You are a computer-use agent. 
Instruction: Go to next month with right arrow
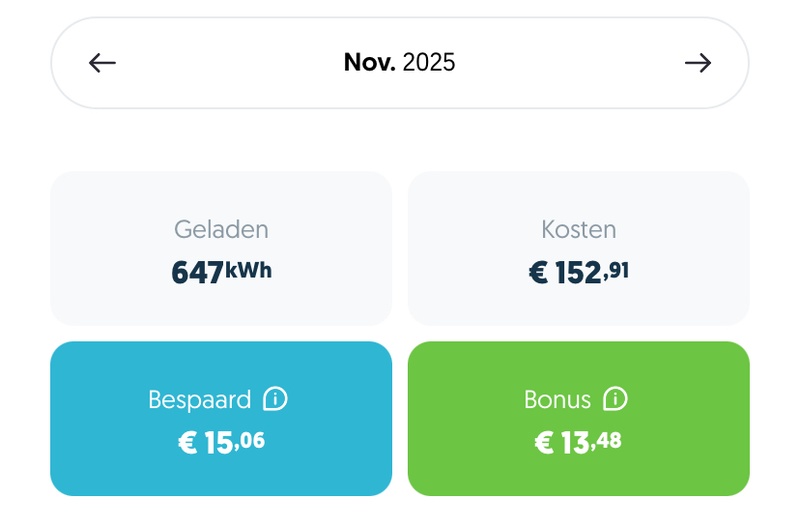[698, 63]
